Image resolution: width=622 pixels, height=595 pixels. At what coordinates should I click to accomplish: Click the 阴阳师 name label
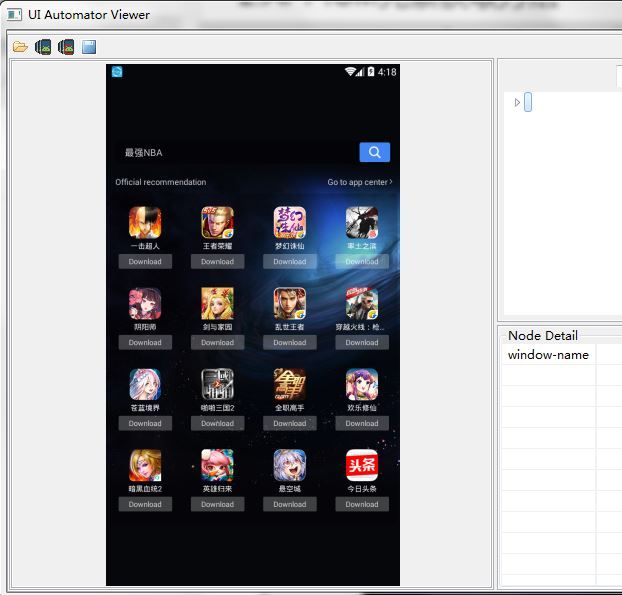coord(145,327)
